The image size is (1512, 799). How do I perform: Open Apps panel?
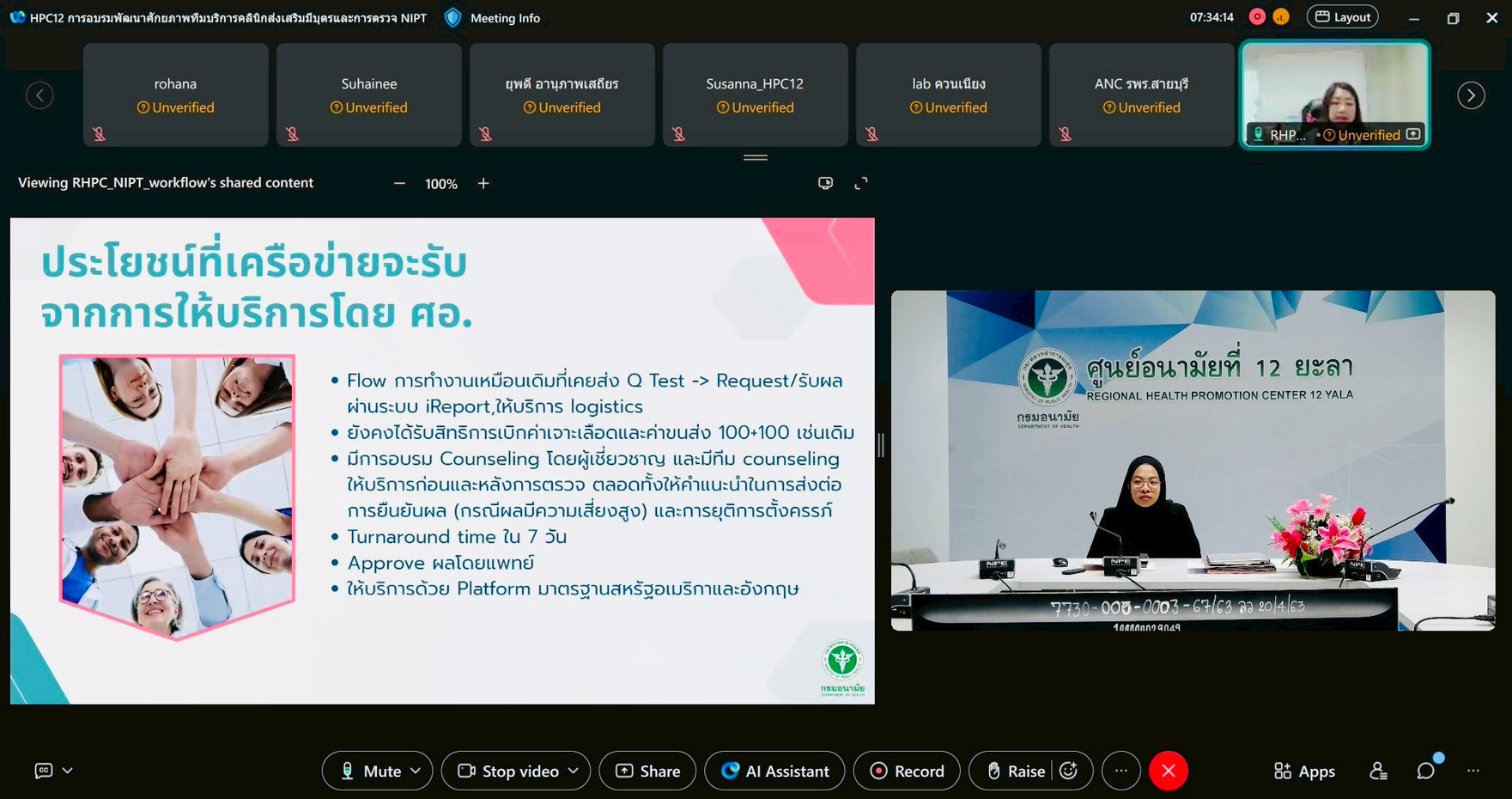1304,771
